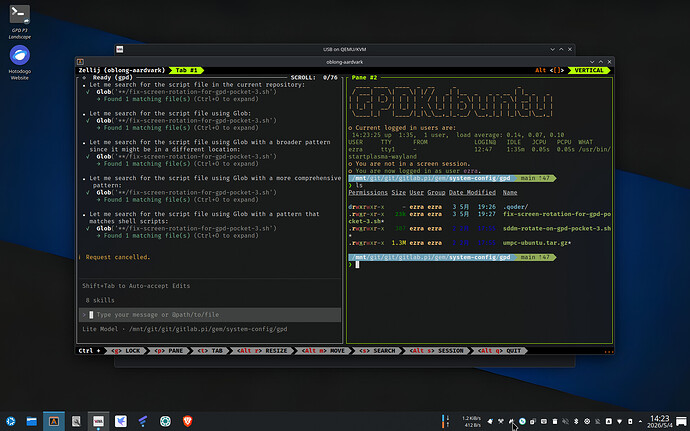
Task: Click the umpc-ubuntu.tar.gz file name
Action: pos(537,243)
